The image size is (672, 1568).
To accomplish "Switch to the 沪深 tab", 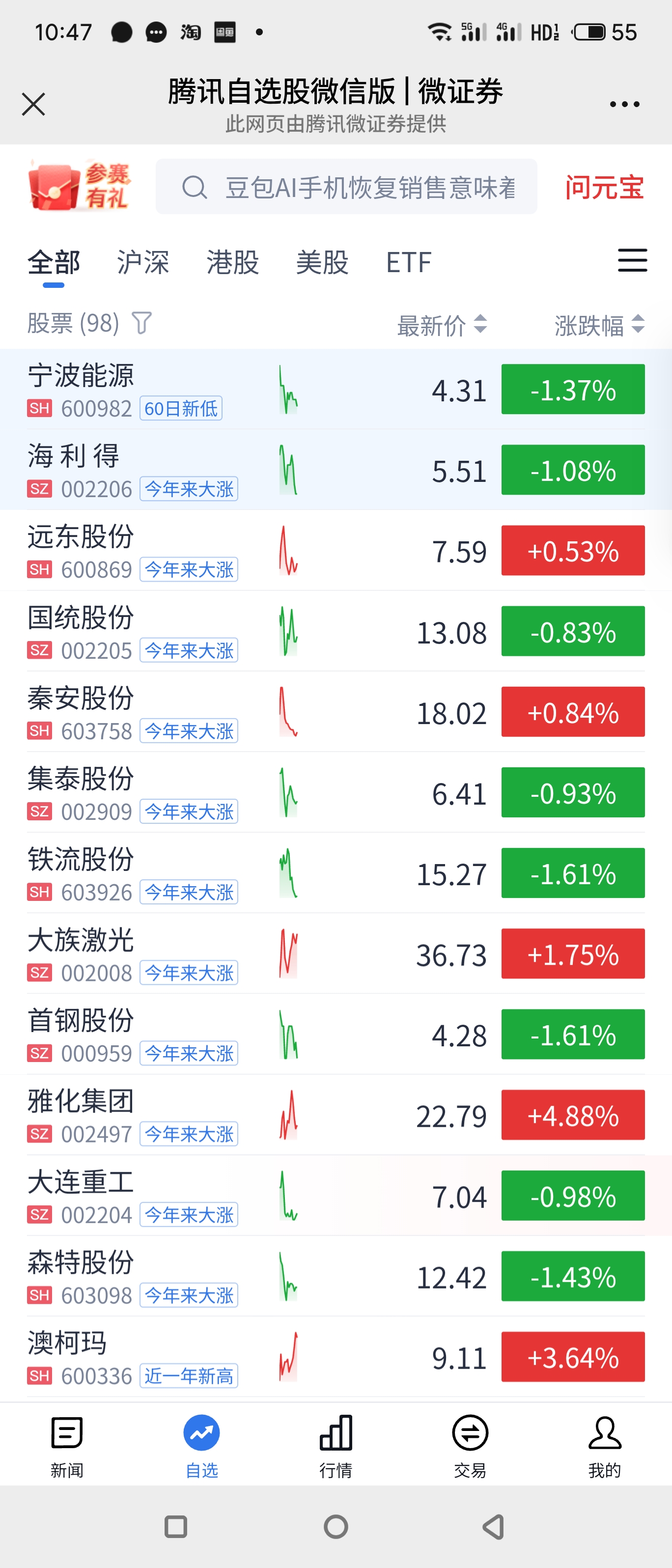I will click(143, 263).
